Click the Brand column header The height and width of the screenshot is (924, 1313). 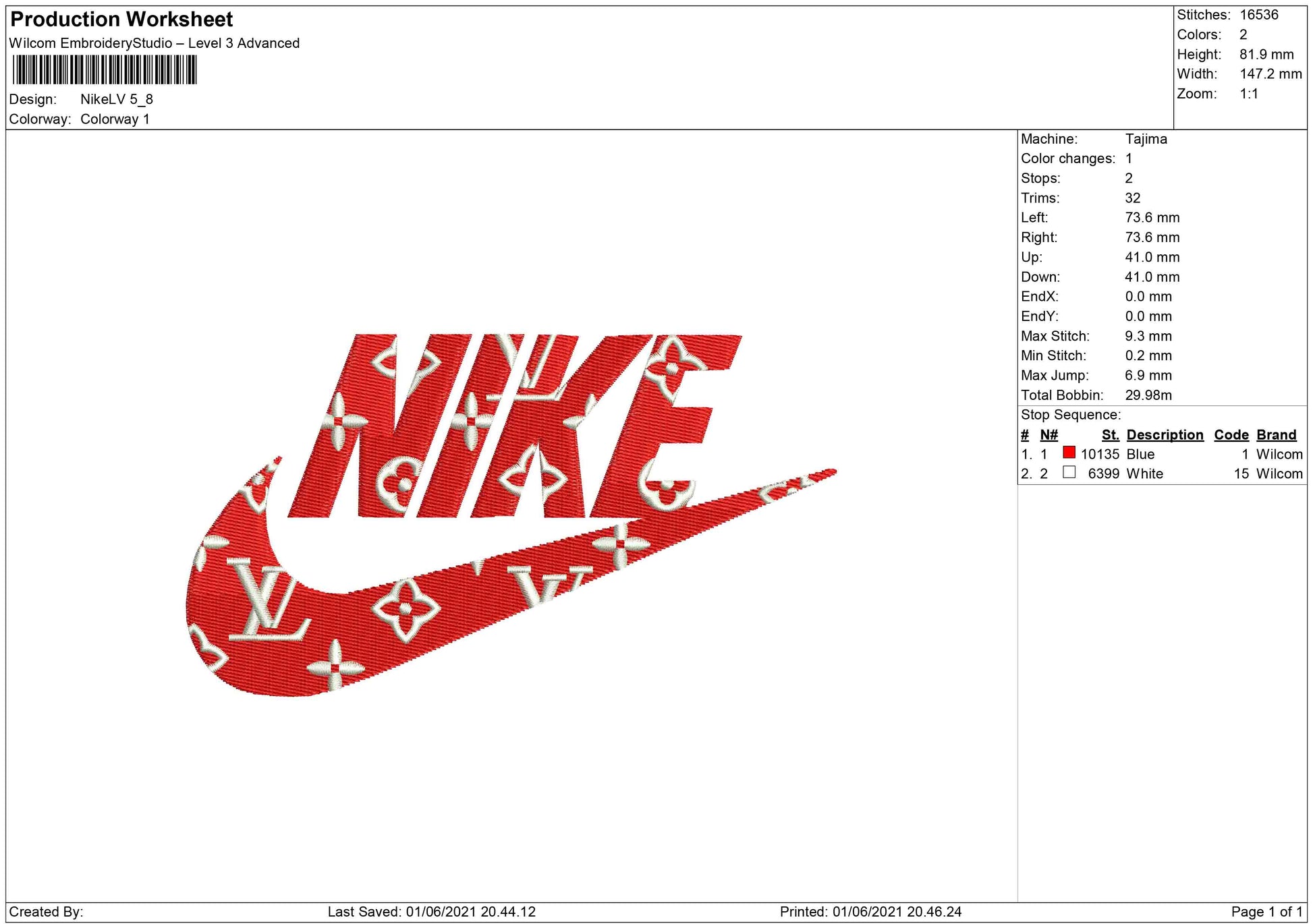tap(1276, 435)
